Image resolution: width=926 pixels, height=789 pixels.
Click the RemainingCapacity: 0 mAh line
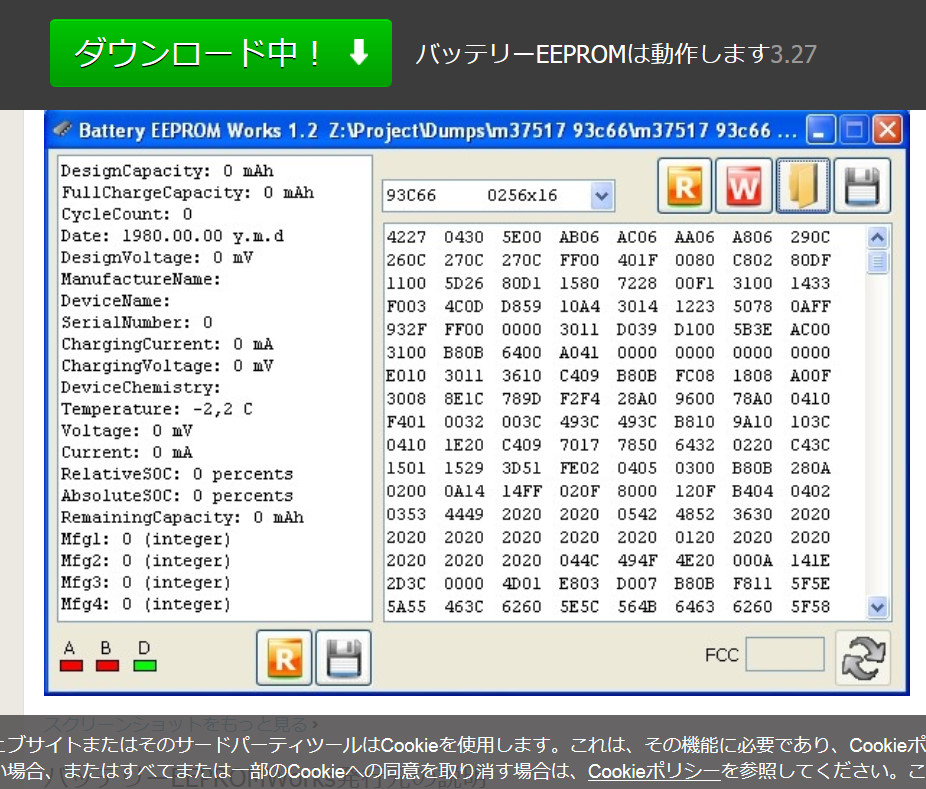182,518
